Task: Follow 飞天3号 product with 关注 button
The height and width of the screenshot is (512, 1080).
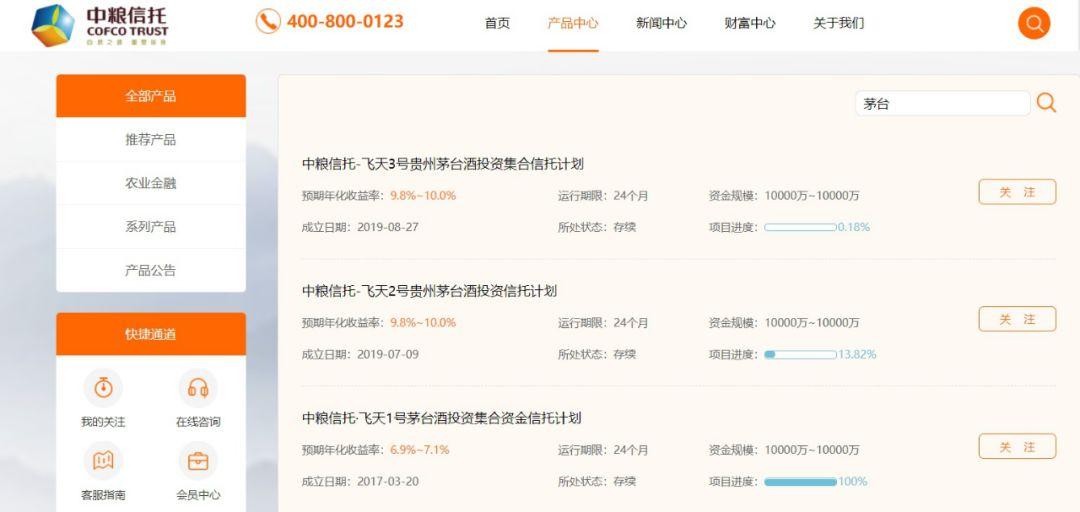Action: tap(1017, 192)
